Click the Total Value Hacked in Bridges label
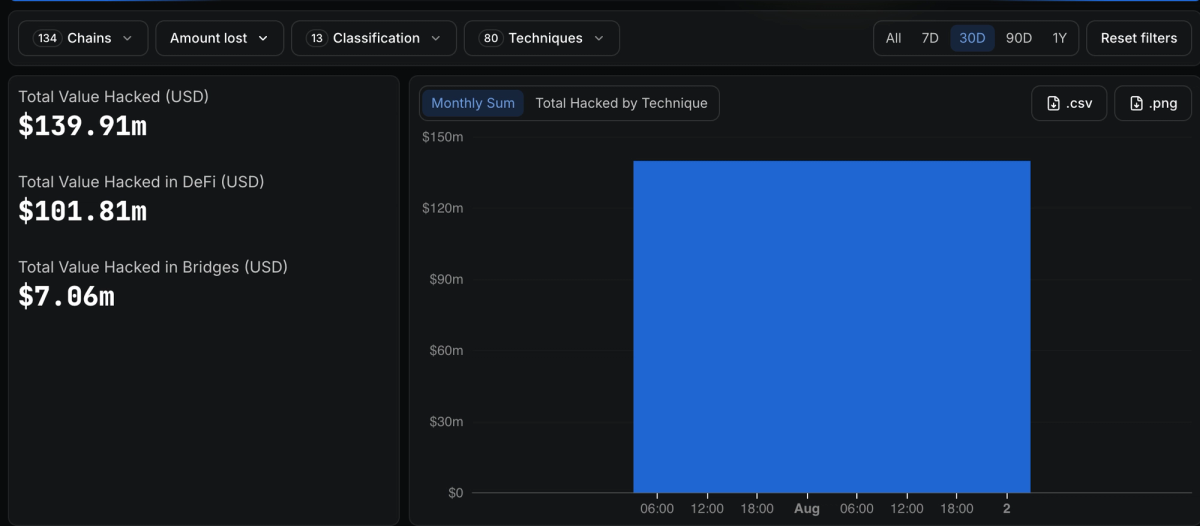This screenshot has width=1200, height=526. click(153, 267)
